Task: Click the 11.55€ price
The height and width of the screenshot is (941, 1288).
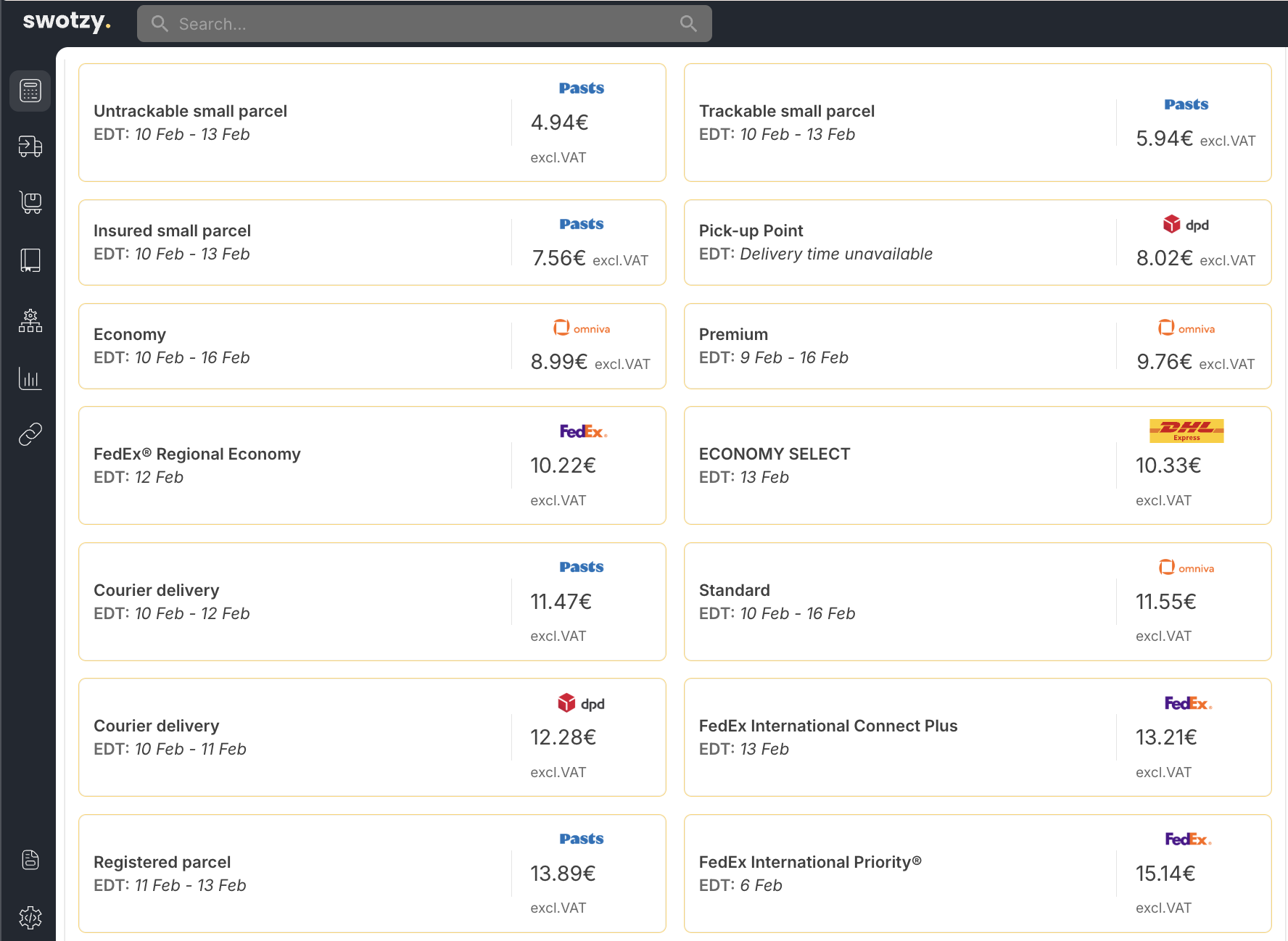Action: pyautogui.click(x=1165, y=602)
